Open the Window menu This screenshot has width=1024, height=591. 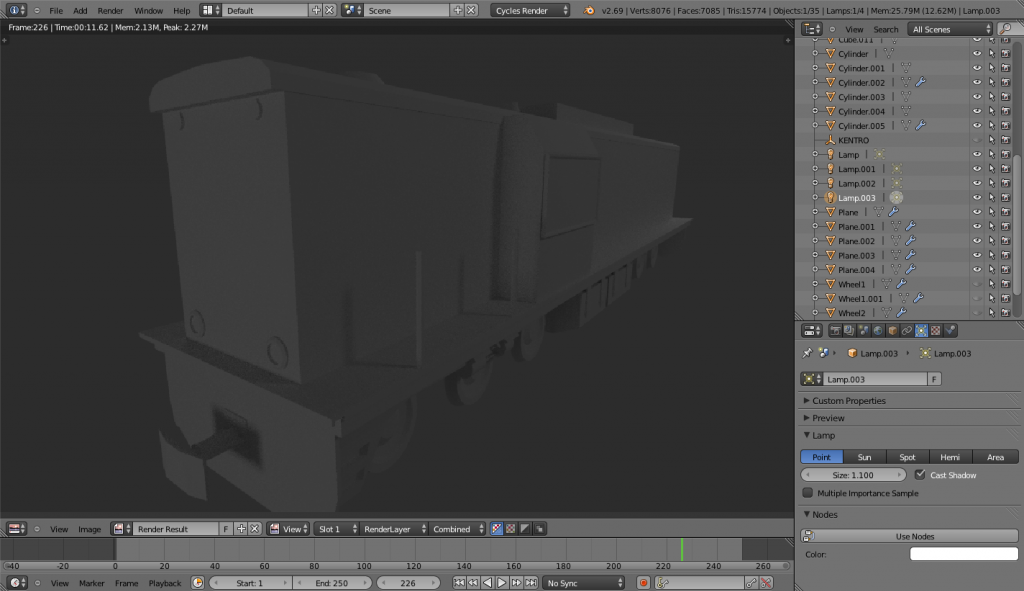tap(148, 10)
